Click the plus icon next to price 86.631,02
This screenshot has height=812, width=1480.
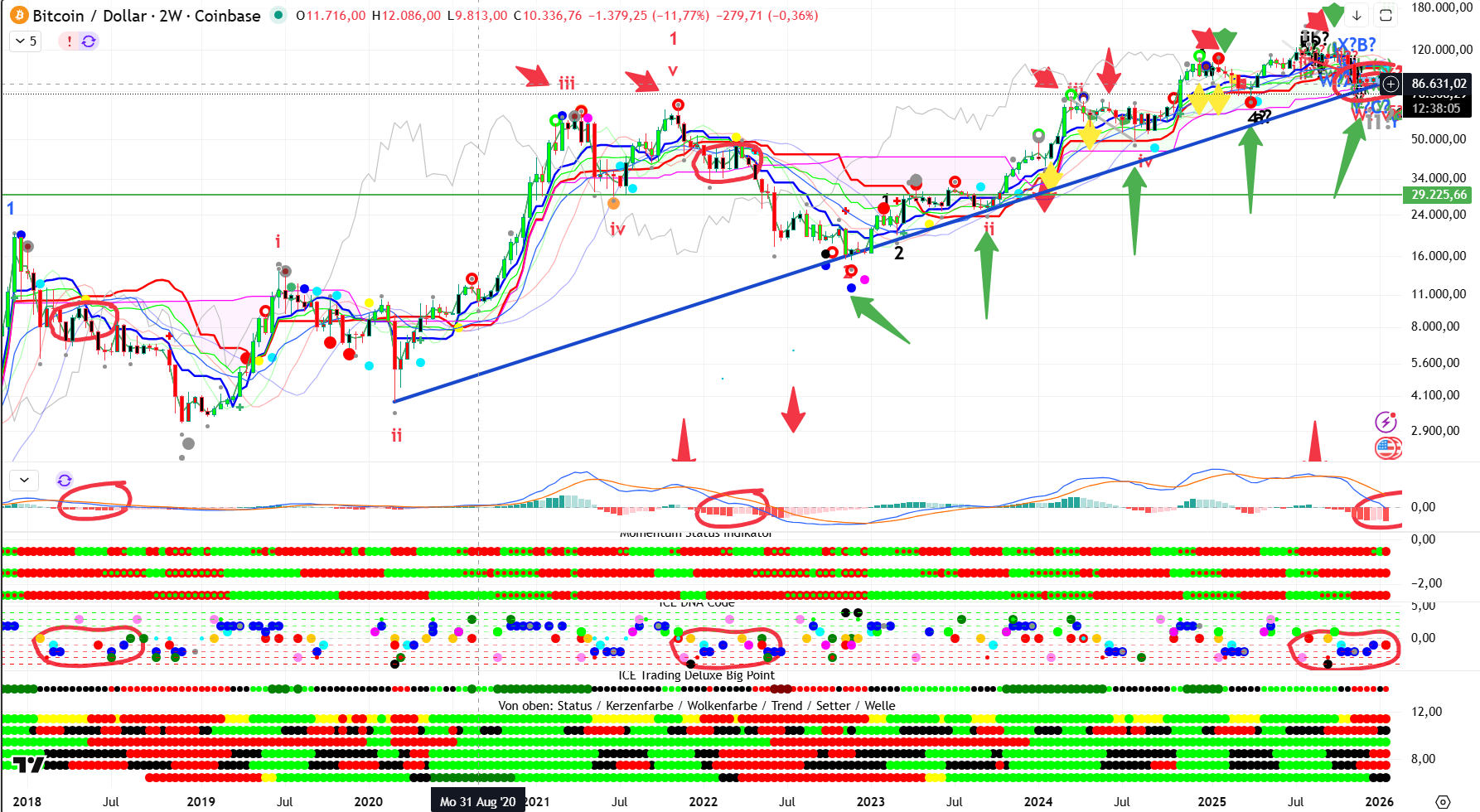(1391, 84)
